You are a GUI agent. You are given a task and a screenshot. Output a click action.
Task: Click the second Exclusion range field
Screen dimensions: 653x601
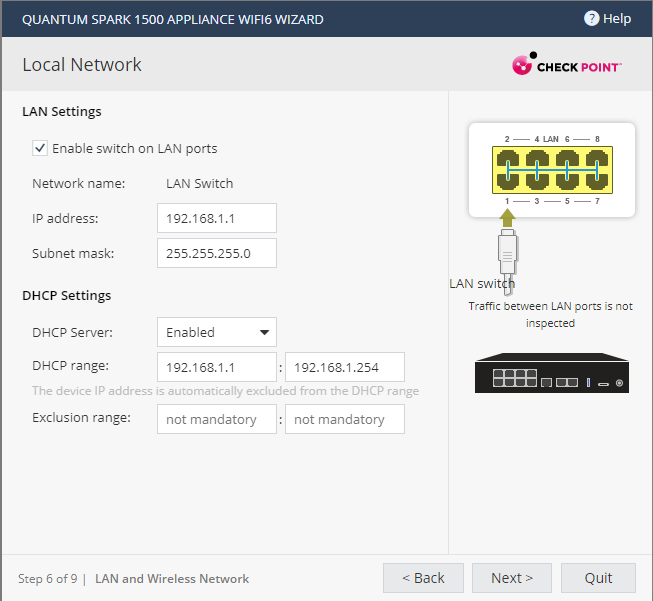click(x=344, y=419)
